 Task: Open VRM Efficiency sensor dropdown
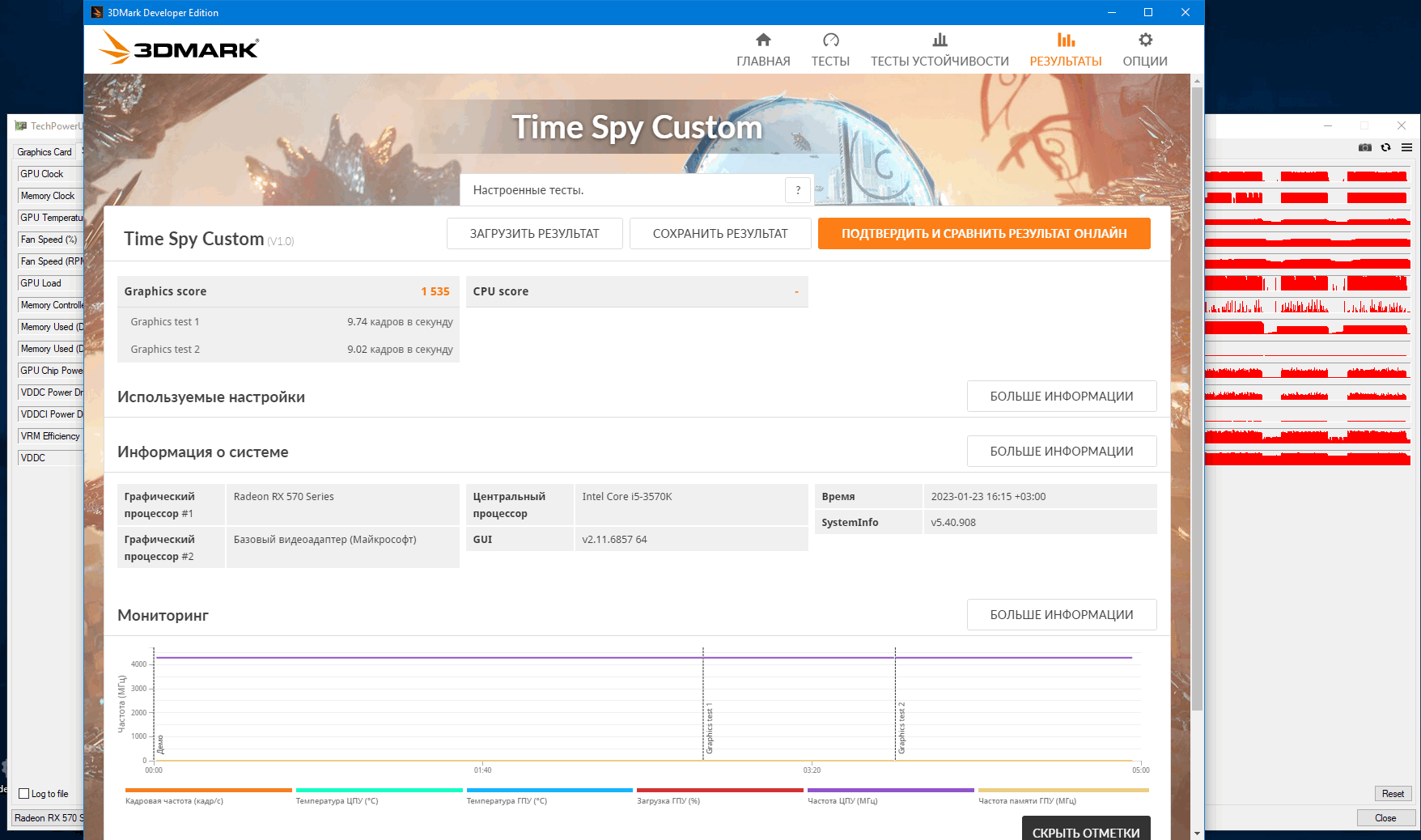50,436
